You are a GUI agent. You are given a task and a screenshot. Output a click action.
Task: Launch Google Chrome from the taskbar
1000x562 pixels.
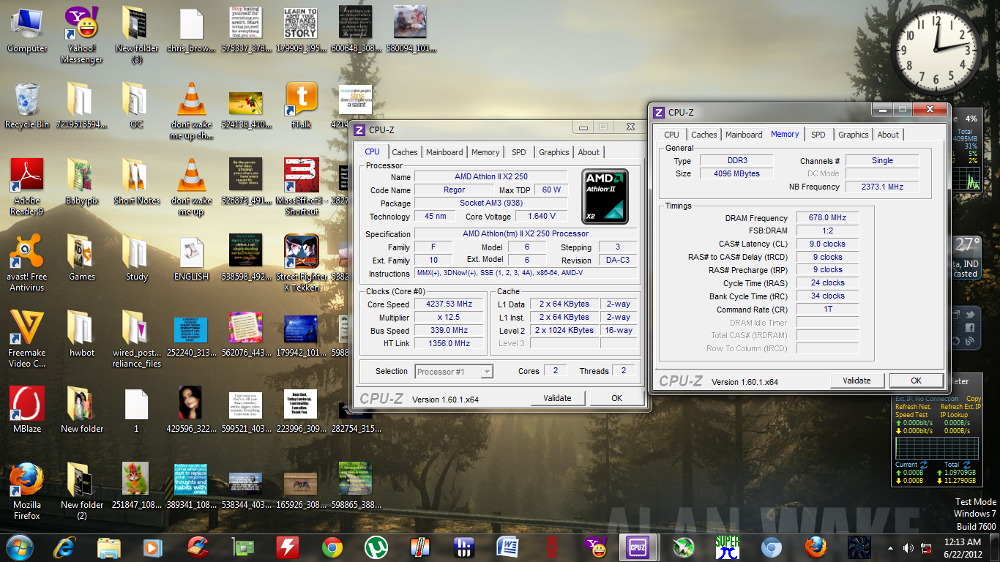[x=332, y=547]
